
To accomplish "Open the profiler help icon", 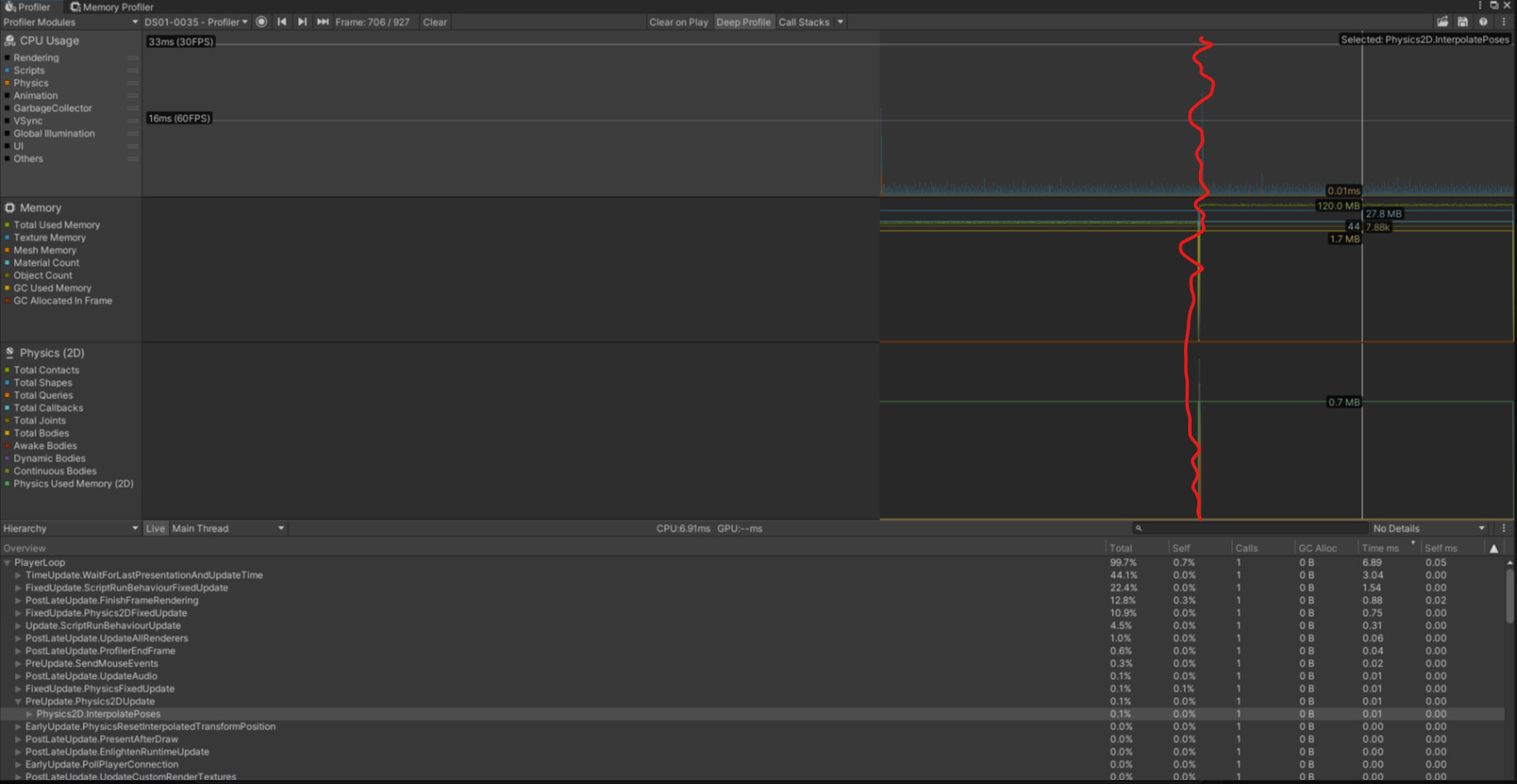I will pyautogui.click(x=1484, y=22).
